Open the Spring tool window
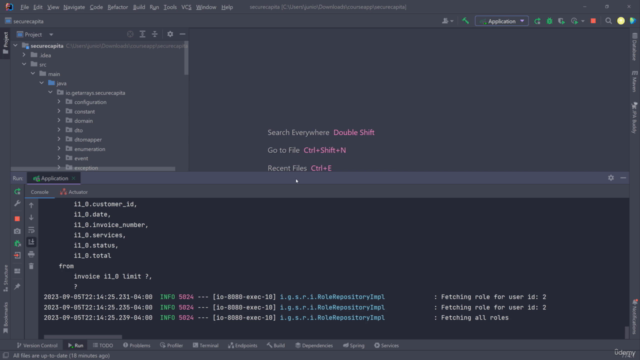The width and height of the screenshot is (640, 360). (x=353, y=345)
